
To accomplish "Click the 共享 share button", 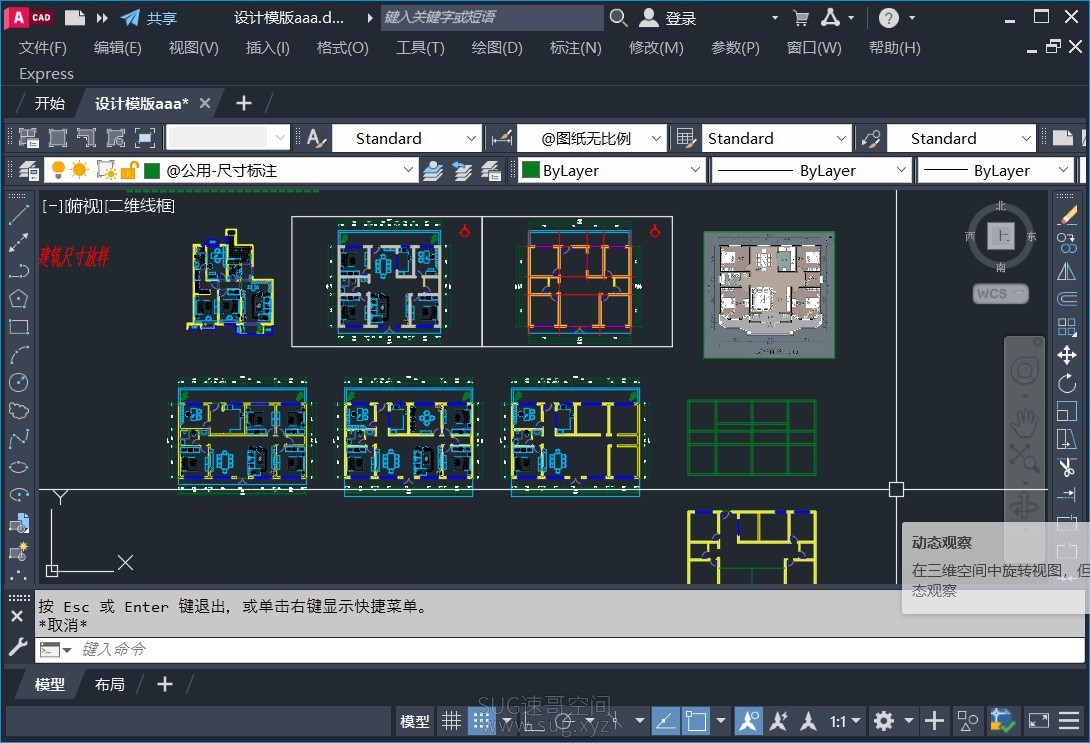I will click(149, 18).
